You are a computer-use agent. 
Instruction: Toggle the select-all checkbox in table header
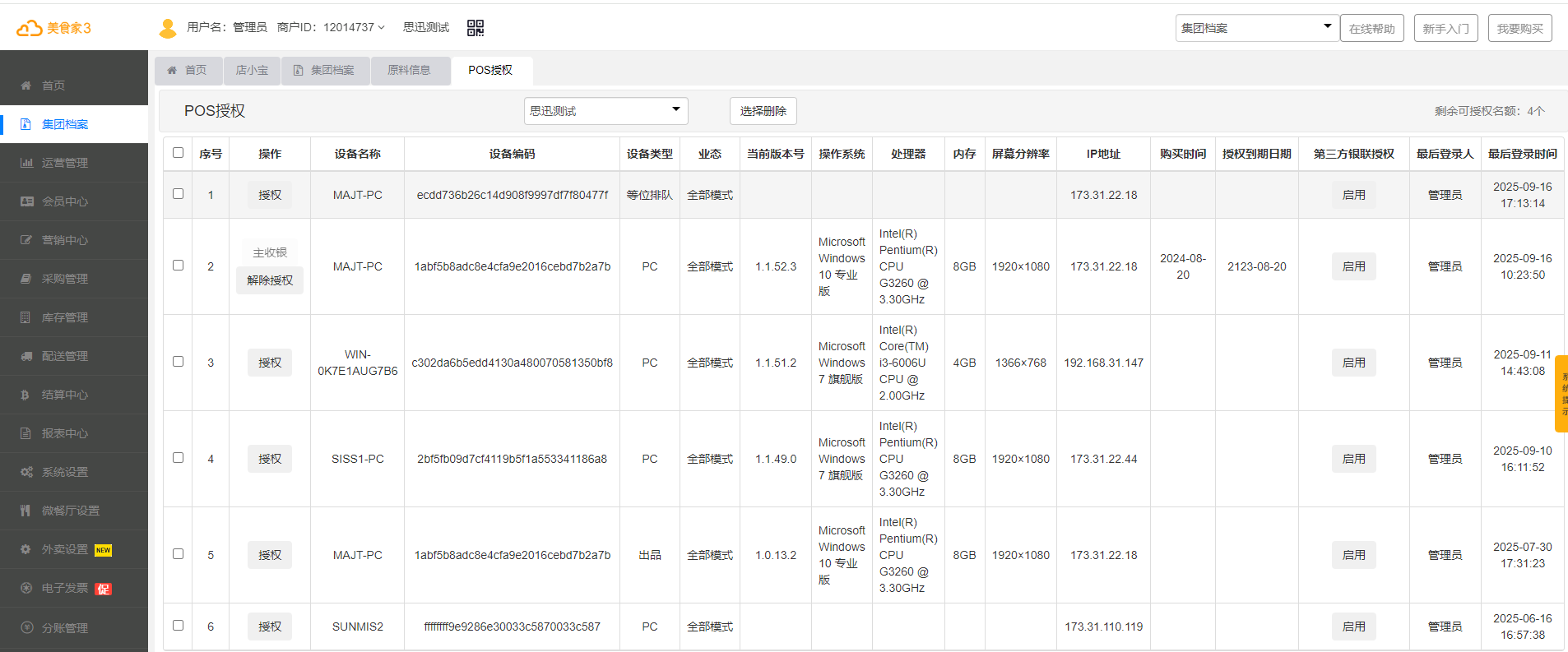click(x=178, y=152)
